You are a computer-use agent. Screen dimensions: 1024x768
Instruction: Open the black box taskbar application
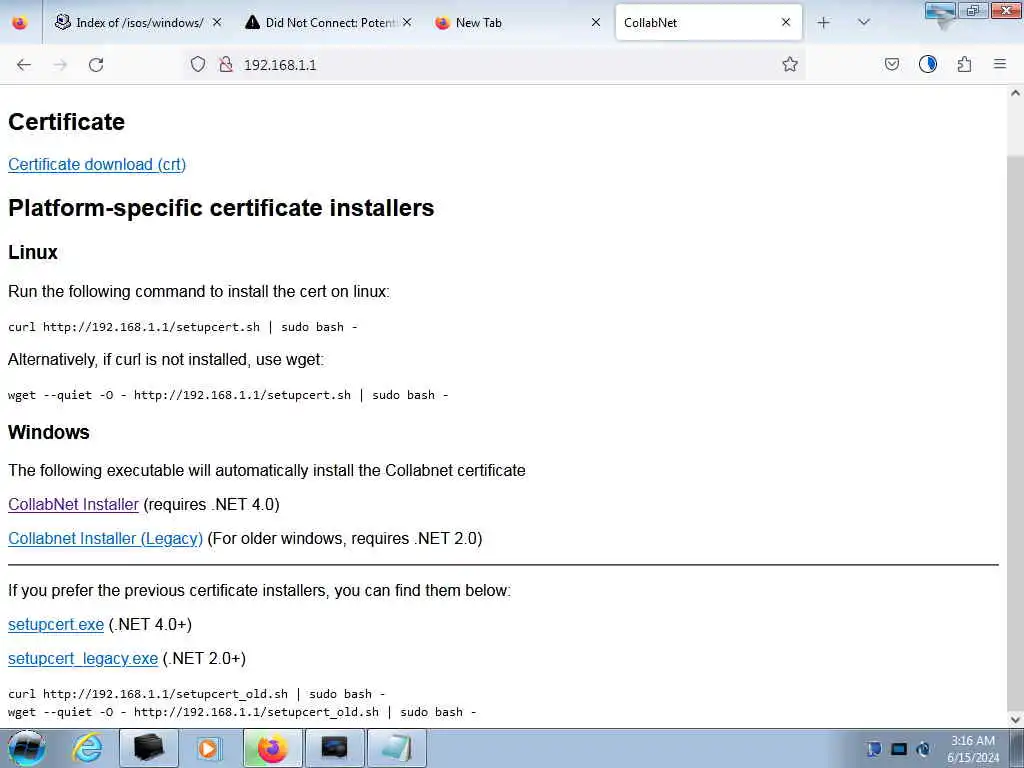148,748
